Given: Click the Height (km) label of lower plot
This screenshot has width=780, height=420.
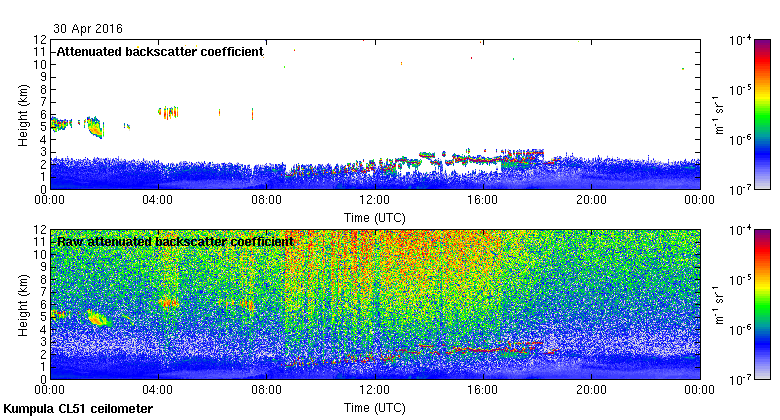Looking at the screenshot, I should 23,306.
